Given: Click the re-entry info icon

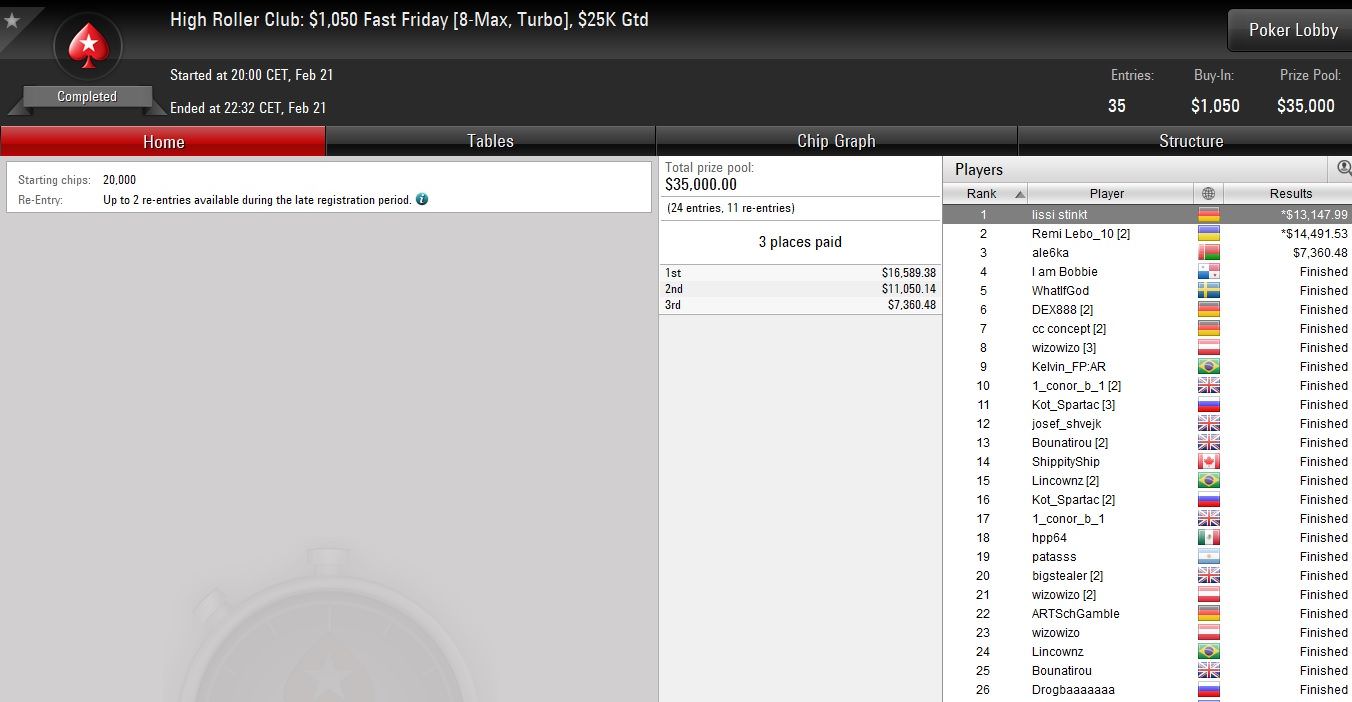Looking at the screenshot, I should [x=422, y=199].
